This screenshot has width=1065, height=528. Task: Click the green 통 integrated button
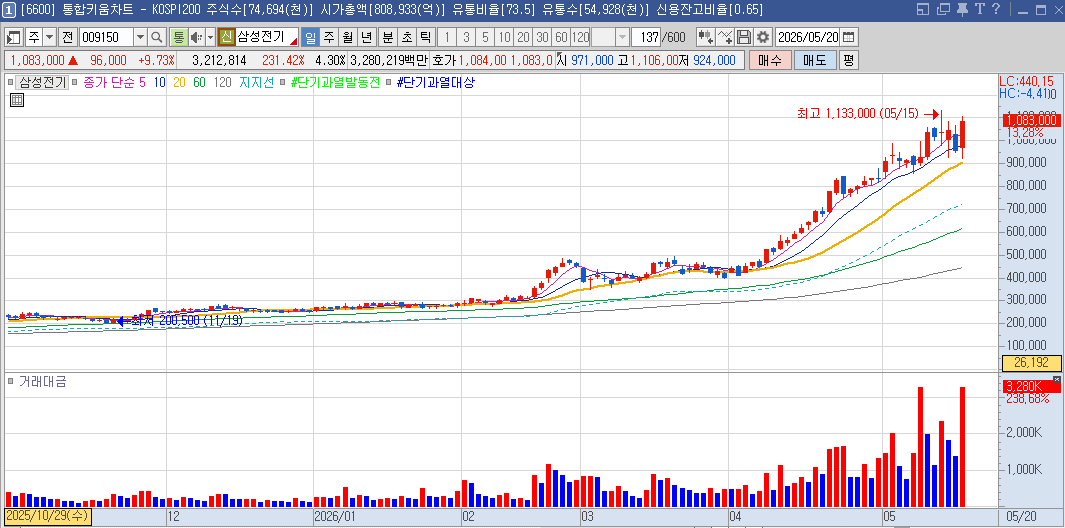pyautogui.click(x=179, y=37)
